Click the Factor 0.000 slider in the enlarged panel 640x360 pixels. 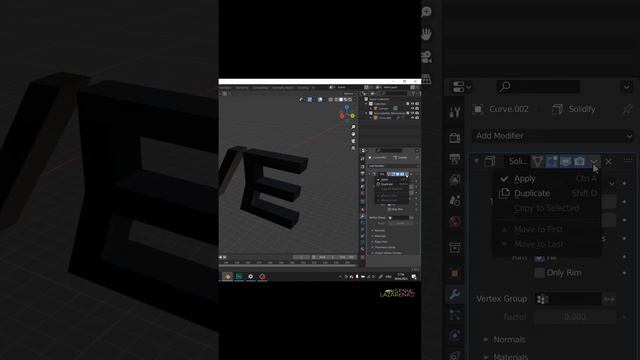click(575, 317)
